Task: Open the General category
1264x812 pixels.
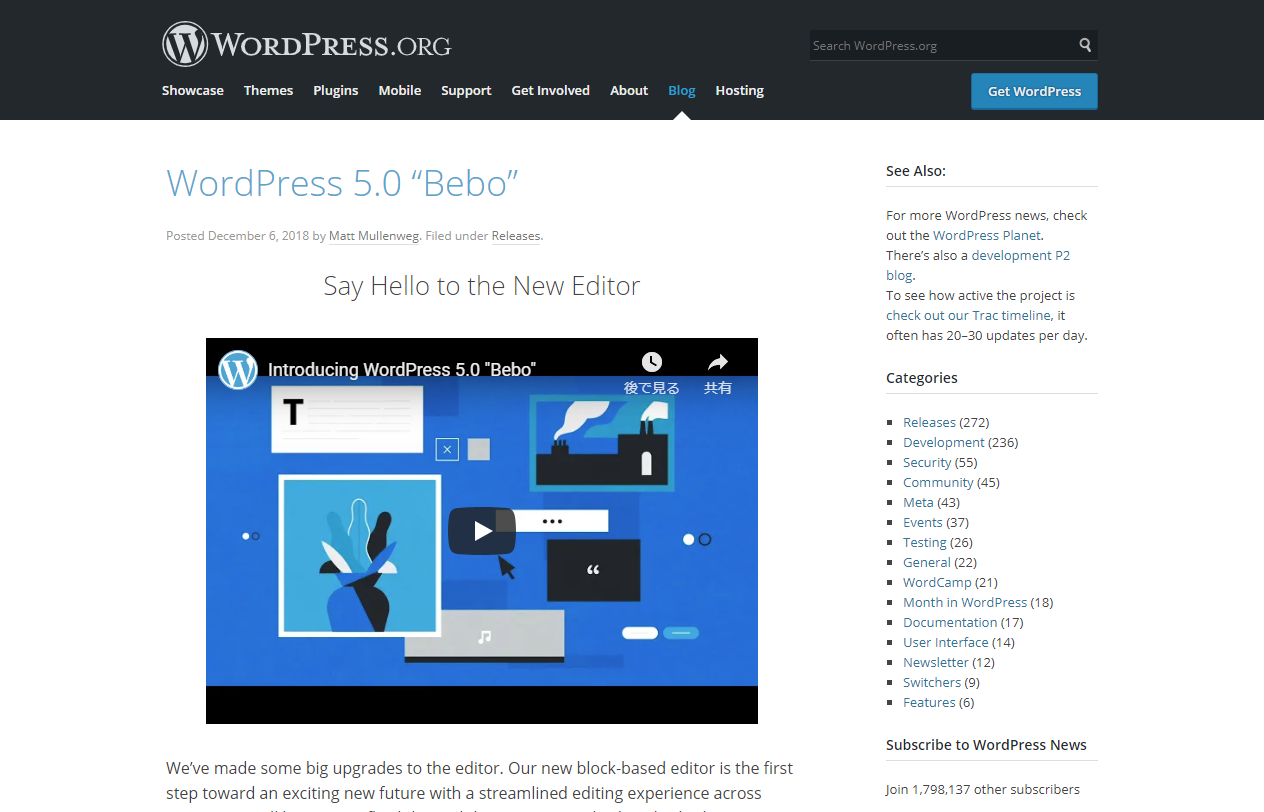Action: (927, 562)
